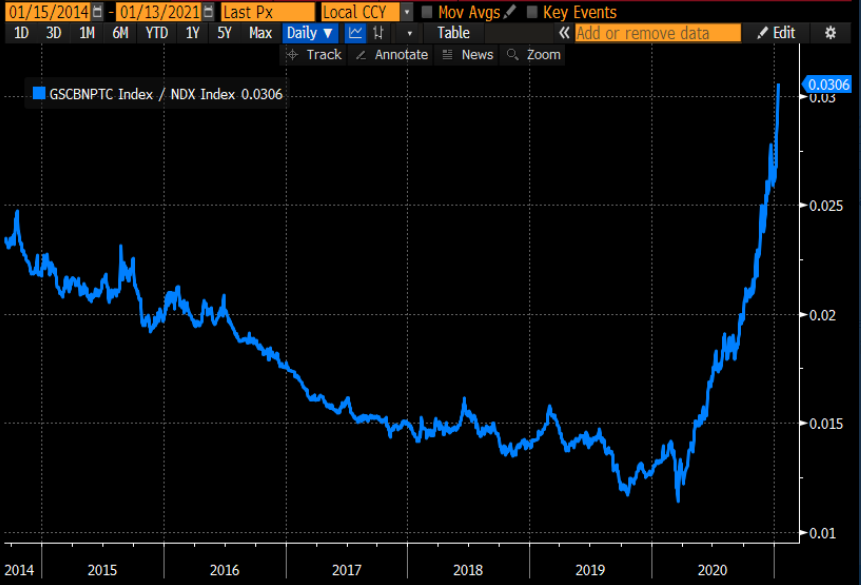Click the legend value 0.0306

pyautogui.click(x=262, y=94)
